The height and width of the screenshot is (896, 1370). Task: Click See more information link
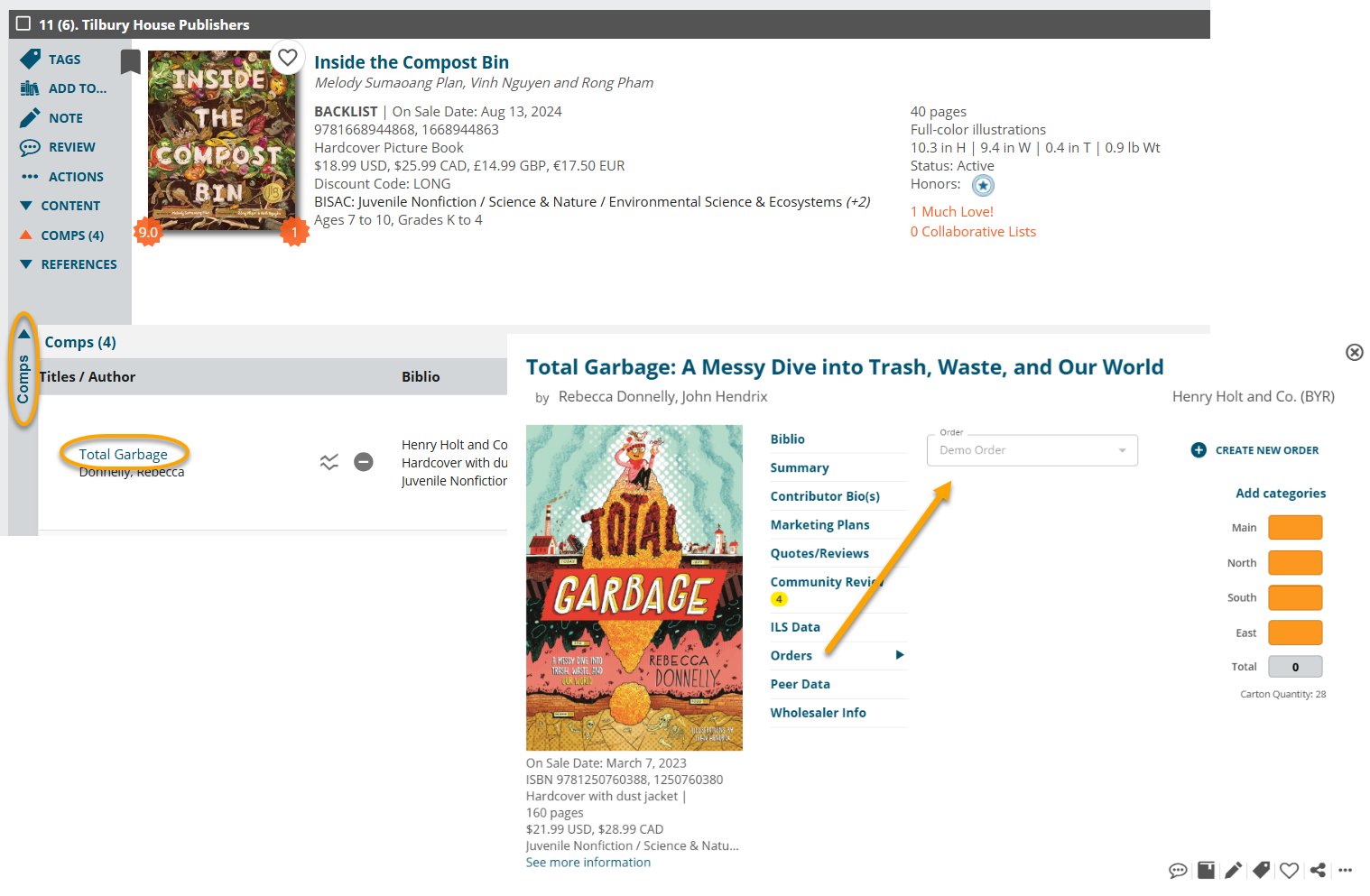click(588, 863)
